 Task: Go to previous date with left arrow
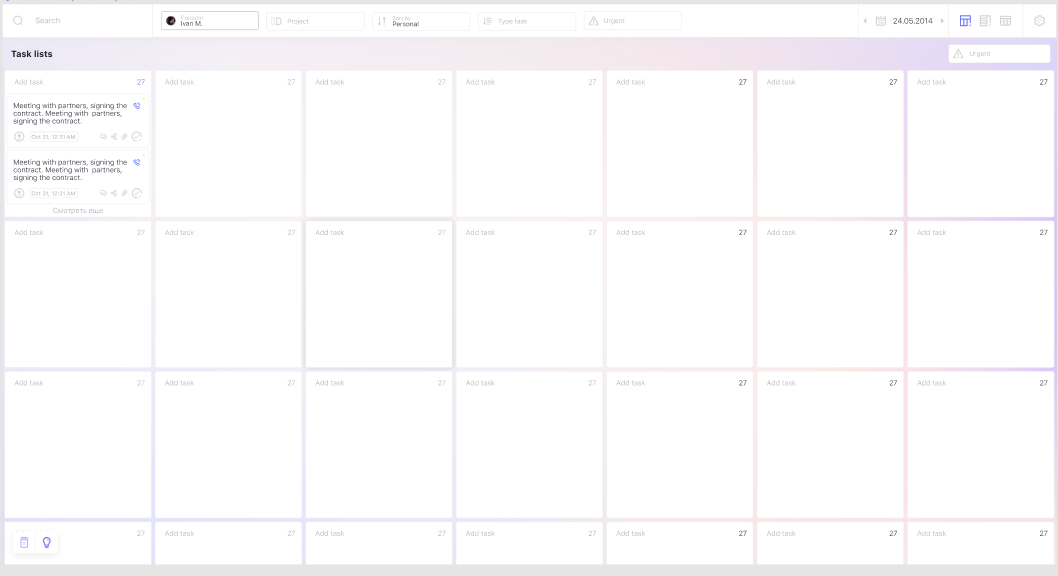pyautogui.click(x=865, y=21)
